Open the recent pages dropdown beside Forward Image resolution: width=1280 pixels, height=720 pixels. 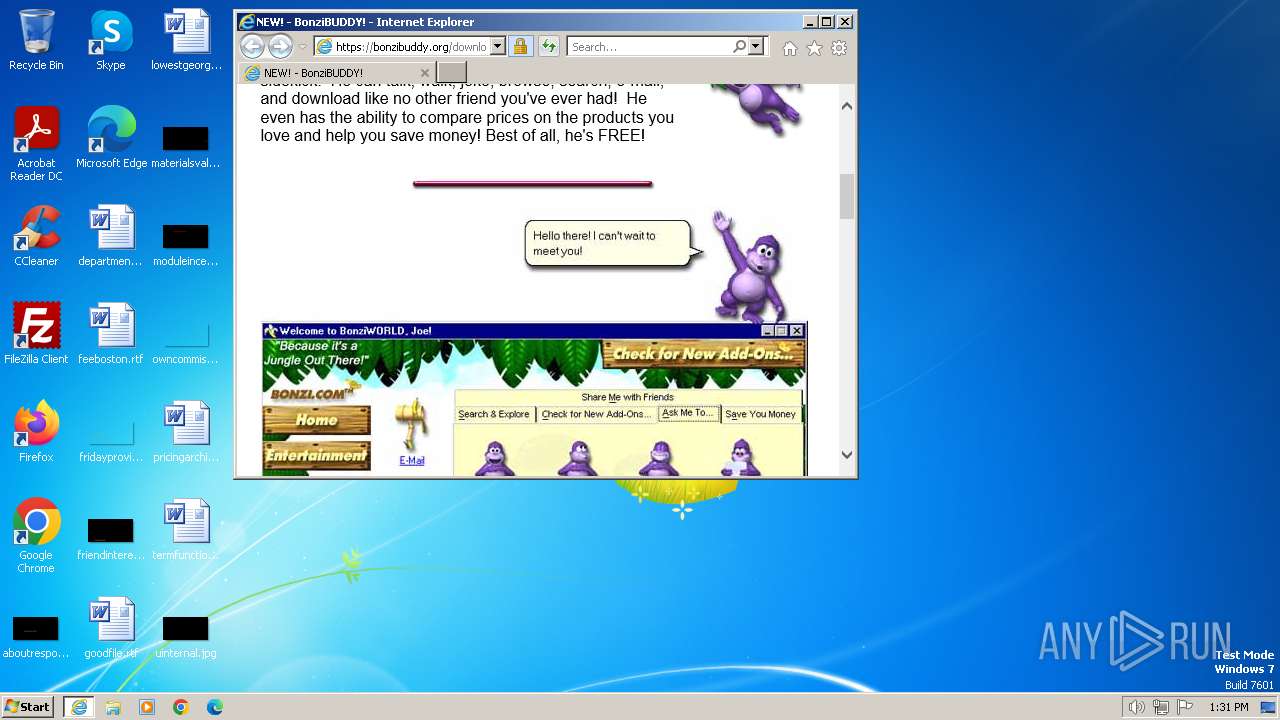tap(303, 47)
